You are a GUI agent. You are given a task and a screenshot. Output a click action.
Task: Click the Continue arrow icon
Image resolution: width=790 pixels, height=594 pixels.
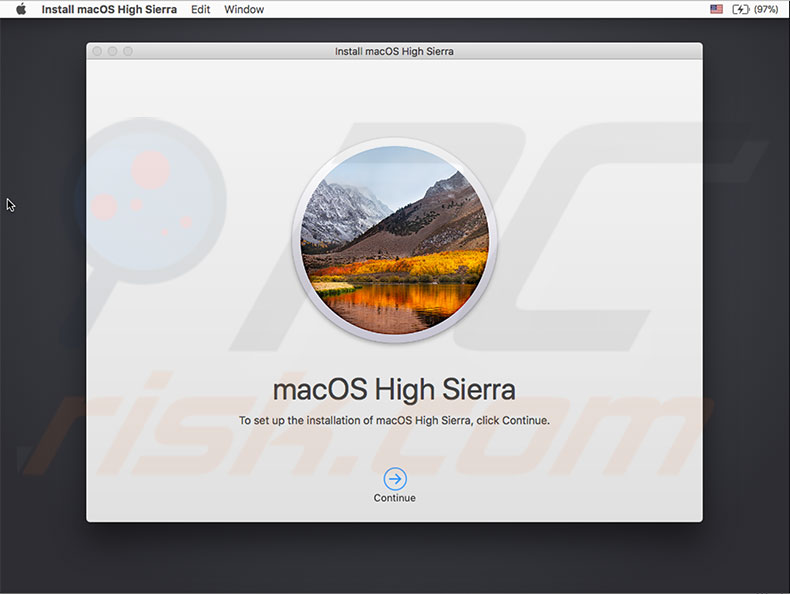point(395,479)
